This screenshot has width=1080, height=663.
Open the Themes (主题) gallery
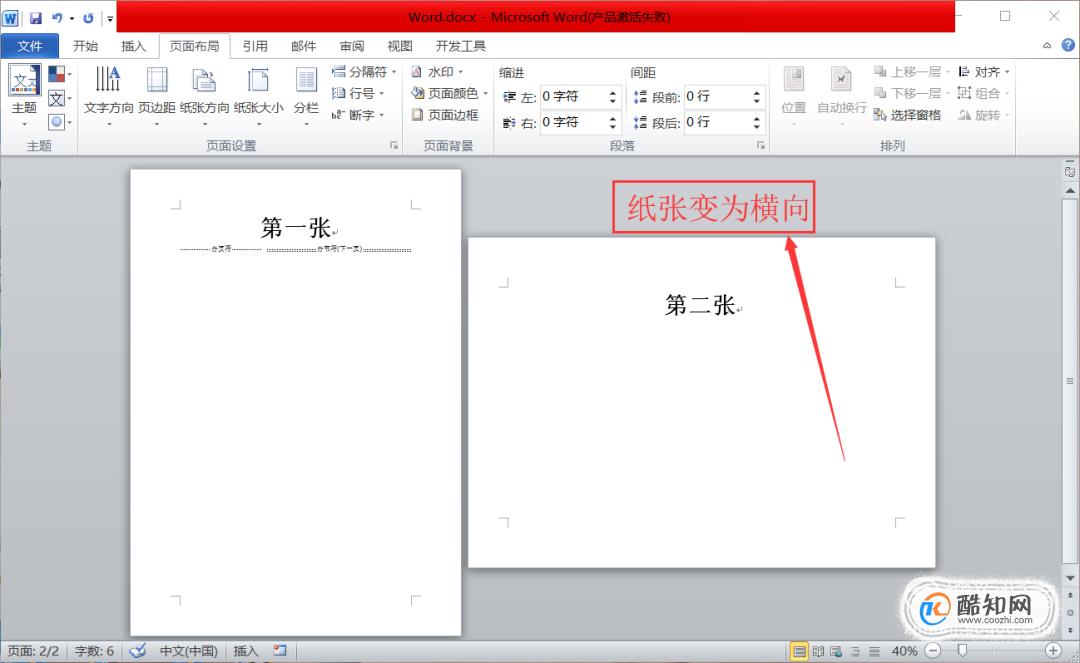(x=25, y=96)
